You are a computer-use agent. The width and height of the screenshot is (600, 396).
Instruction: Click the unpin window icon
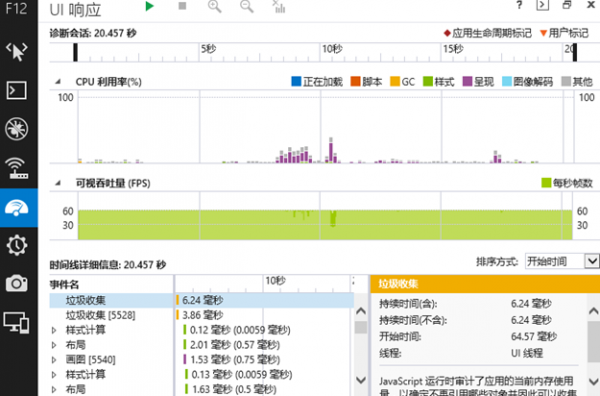pyautogui.click(x=567, y=5)
